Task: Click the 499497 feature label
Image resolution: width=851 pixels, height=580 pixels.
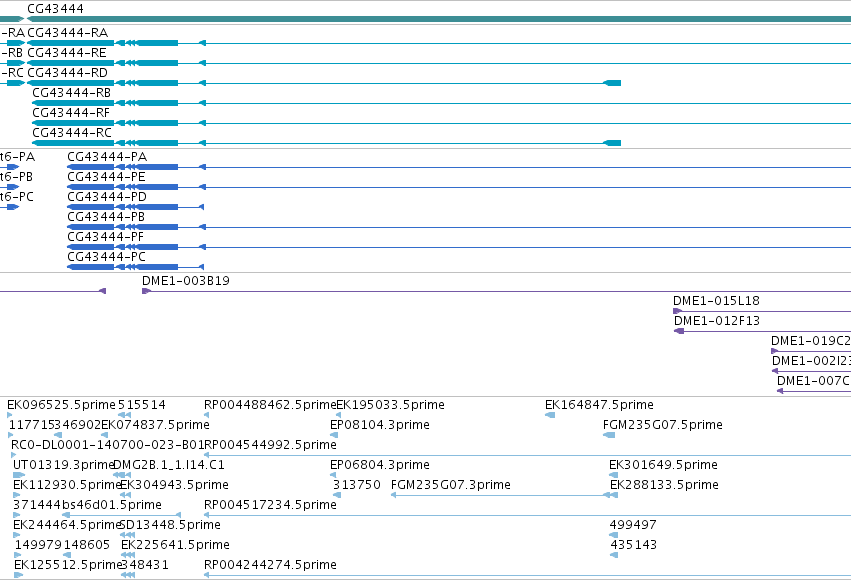Action: [x=633, y=525]
